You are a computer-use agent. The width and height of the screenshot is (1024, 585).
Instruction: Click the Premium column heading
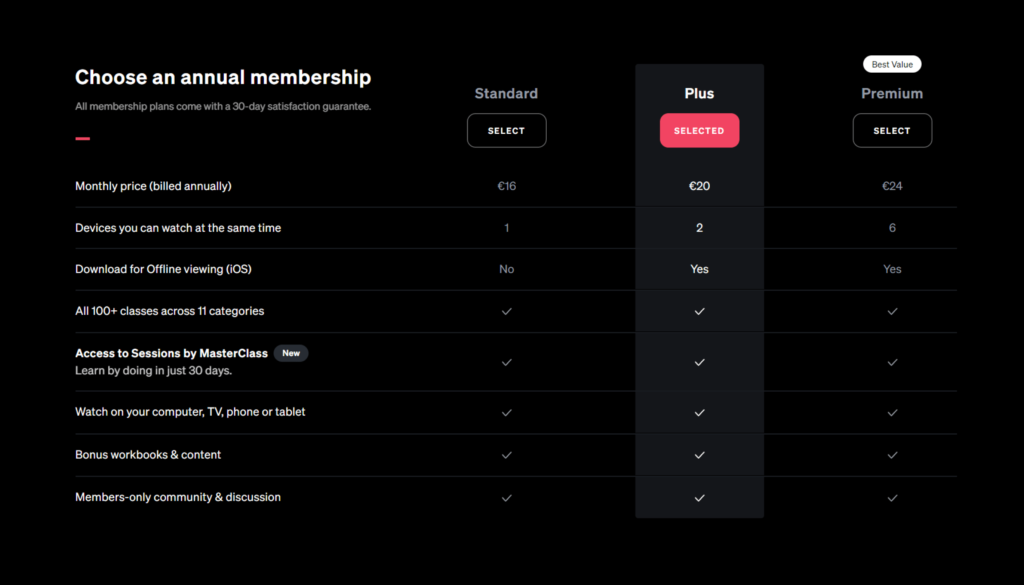click(892, 93)
